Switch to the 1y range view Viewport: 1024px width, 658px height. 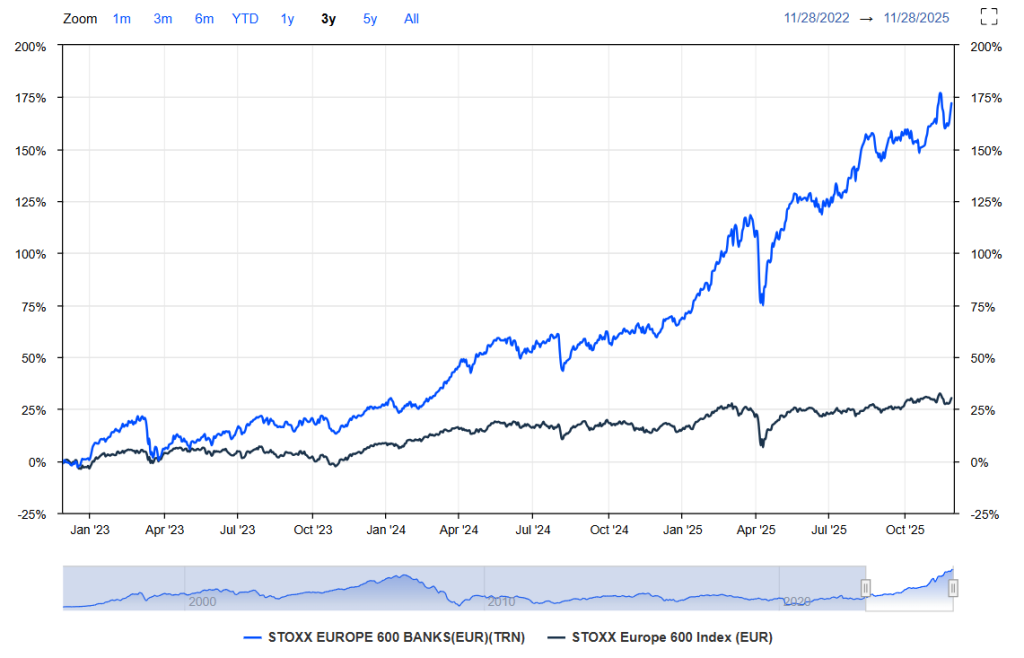click(x=287, y=18)
